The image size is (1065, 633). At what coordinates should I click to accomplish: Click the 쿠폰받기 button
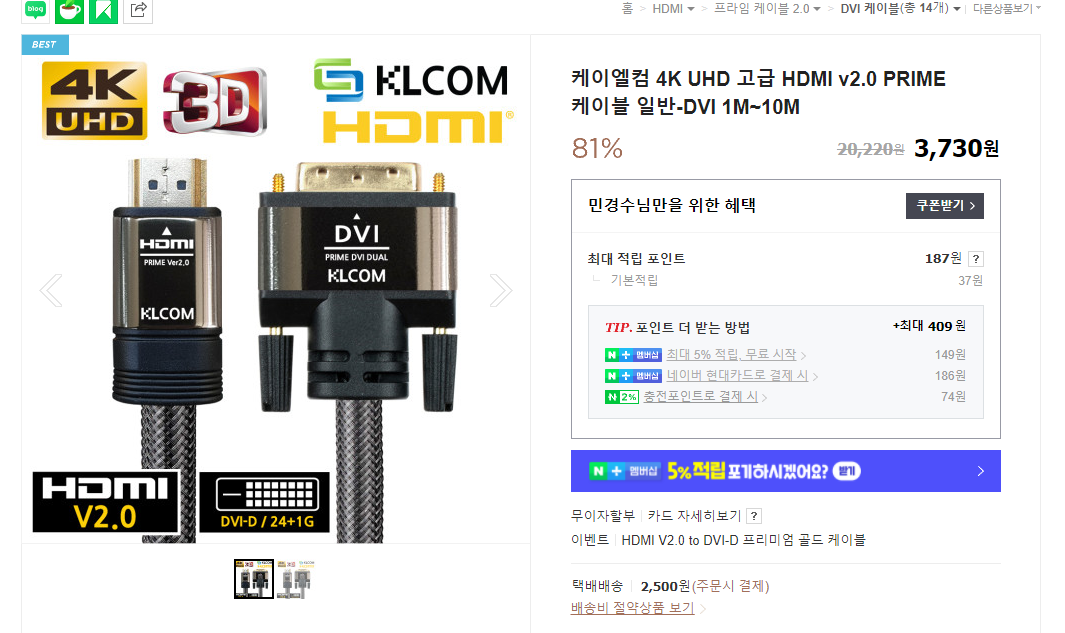point(945,206)
